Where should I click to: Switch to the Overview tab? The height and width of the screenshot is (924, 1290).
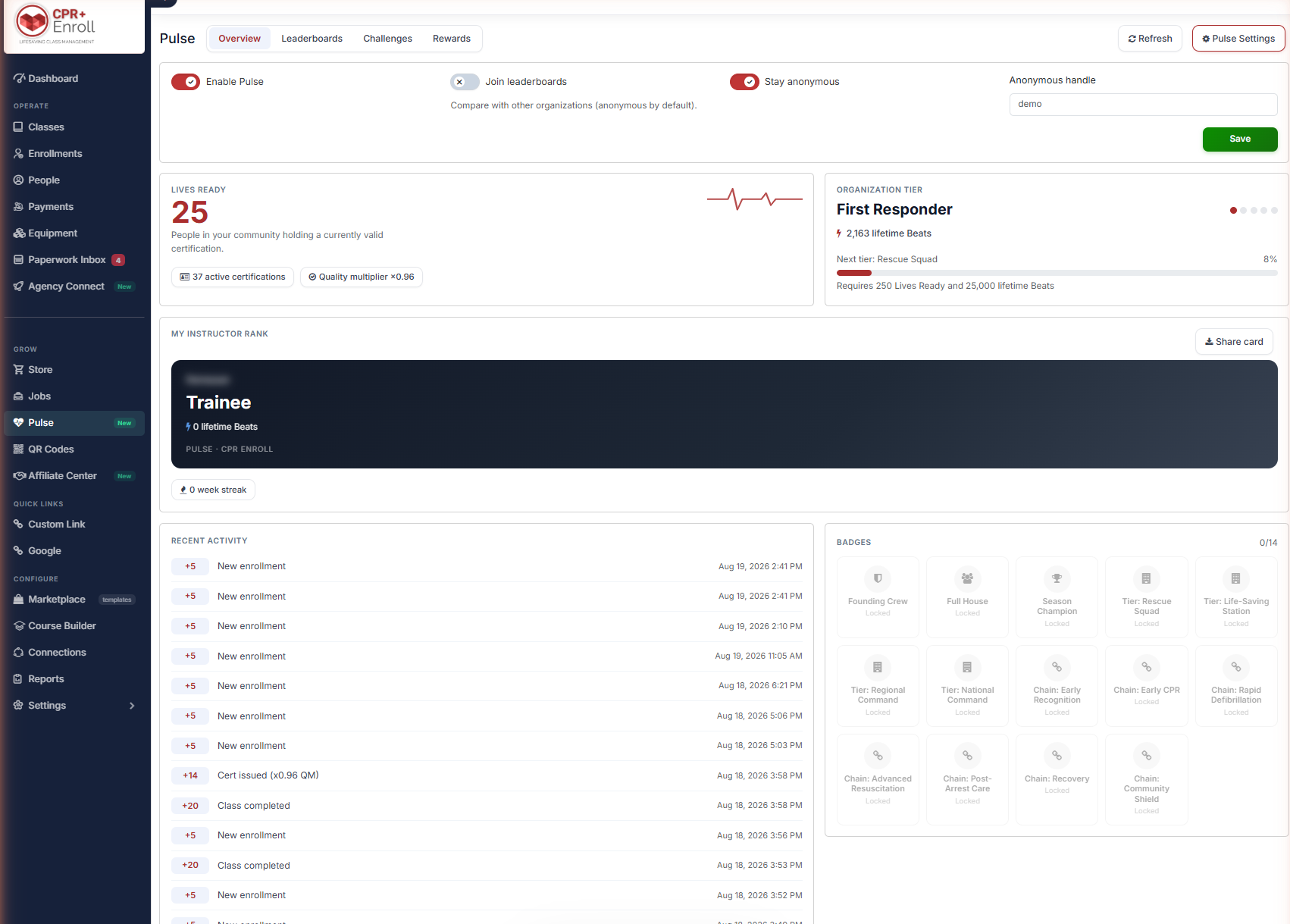click(240, 39)
